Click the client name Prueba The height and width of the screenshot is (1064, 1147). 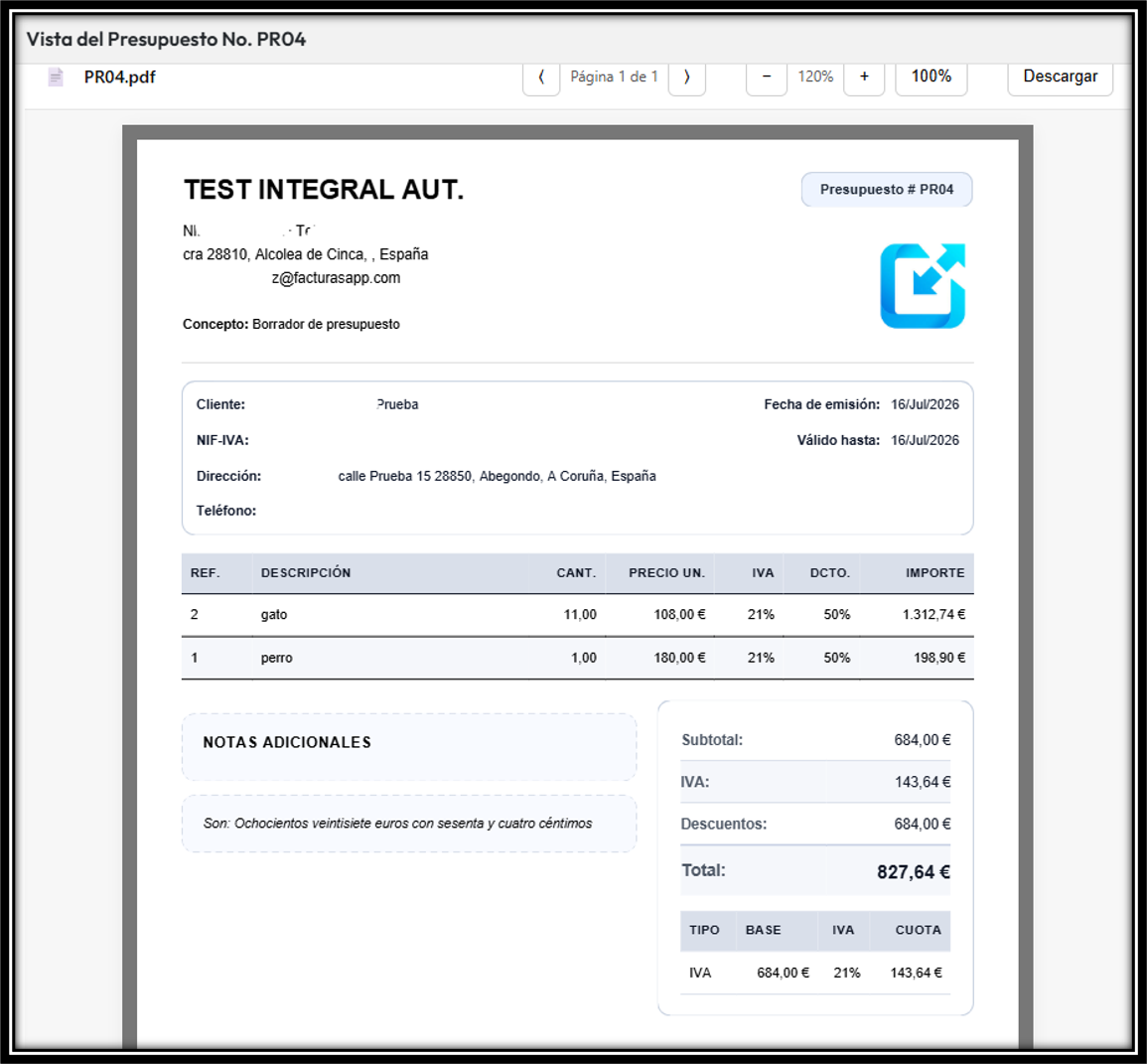click(x=397, y=404)
